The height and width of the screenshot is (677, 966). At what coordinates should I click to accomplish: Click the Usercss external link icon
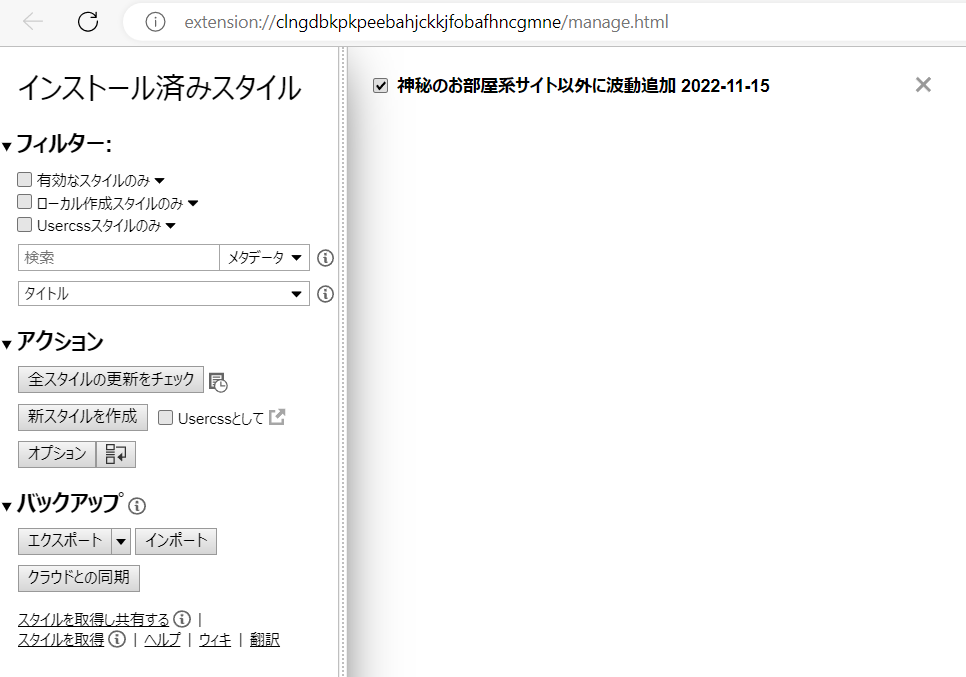277,418
